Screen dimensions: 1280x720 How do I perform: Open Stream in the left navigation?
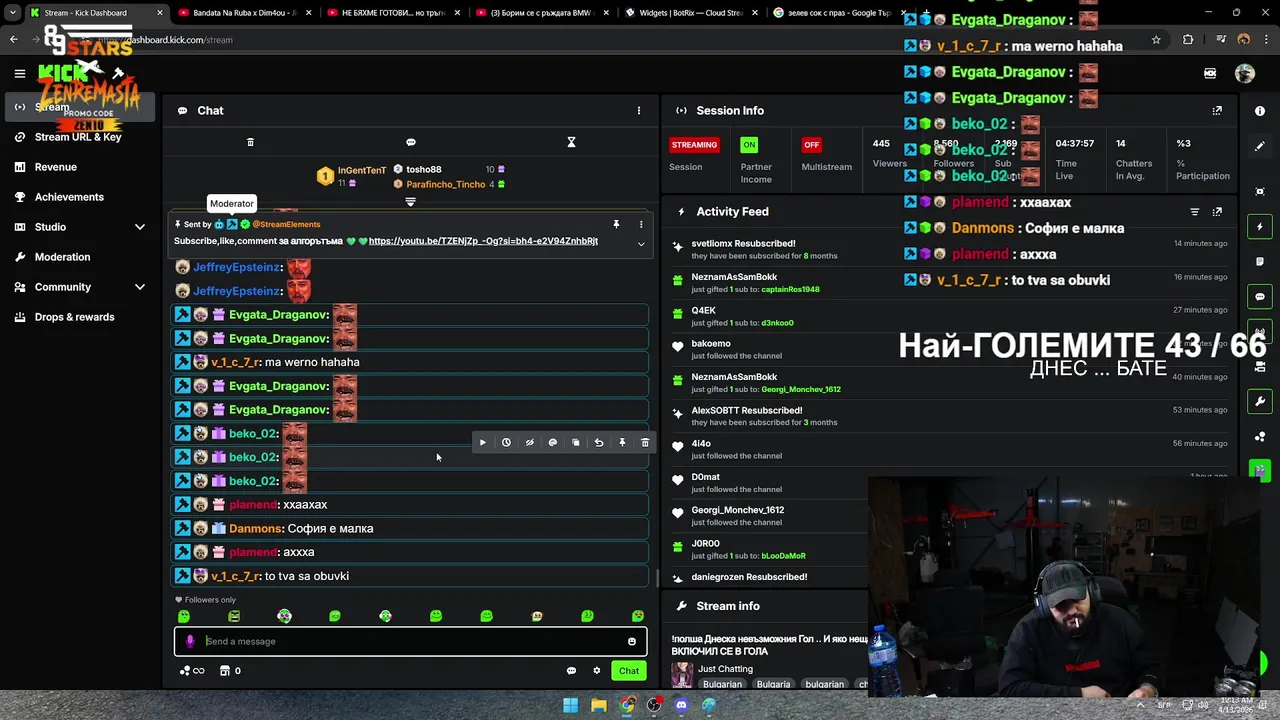pyautogui.click(x=80, y=107)
